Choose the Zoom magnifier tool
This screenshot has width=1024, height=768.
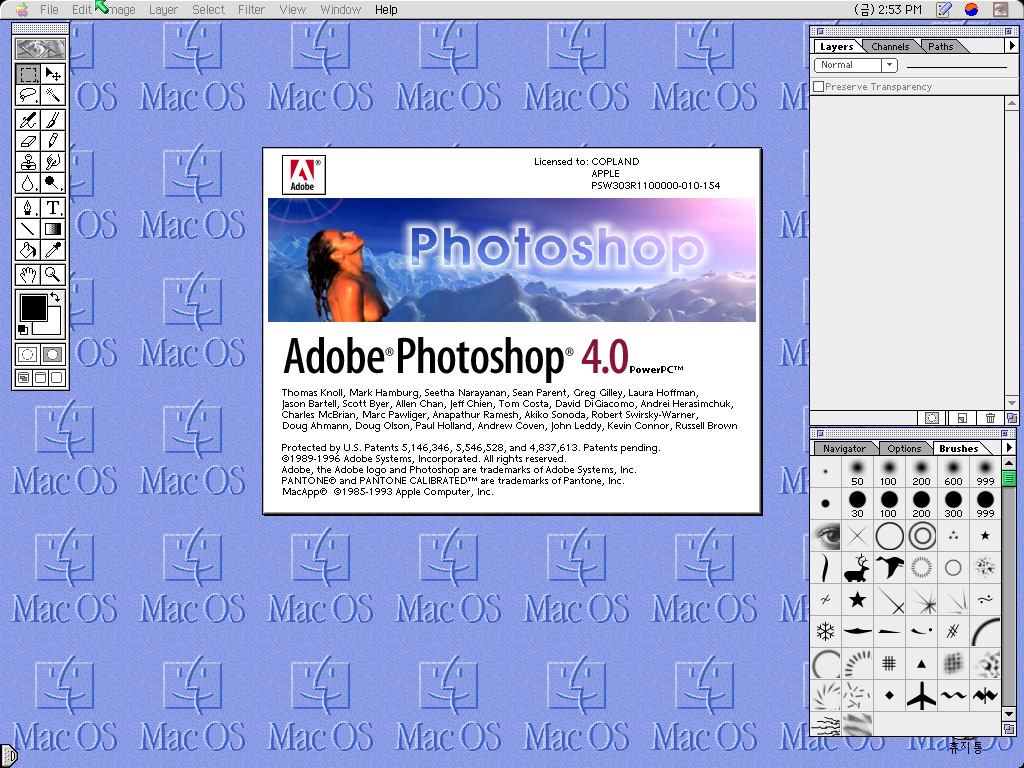click(53, 275)
